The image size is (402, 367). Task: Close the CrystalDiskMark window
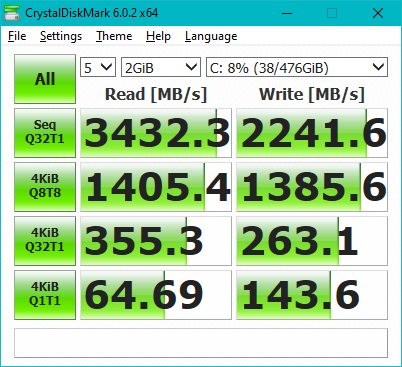pos(378,13)
